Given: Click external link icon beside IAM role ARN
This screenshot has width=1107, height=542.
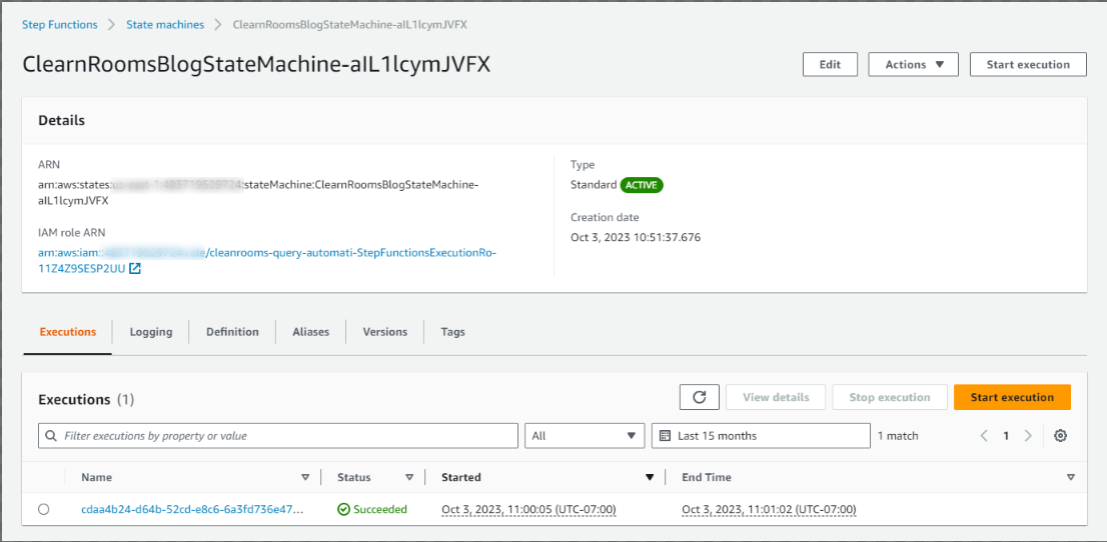Looking at the screenshot, I should [135, 268].
